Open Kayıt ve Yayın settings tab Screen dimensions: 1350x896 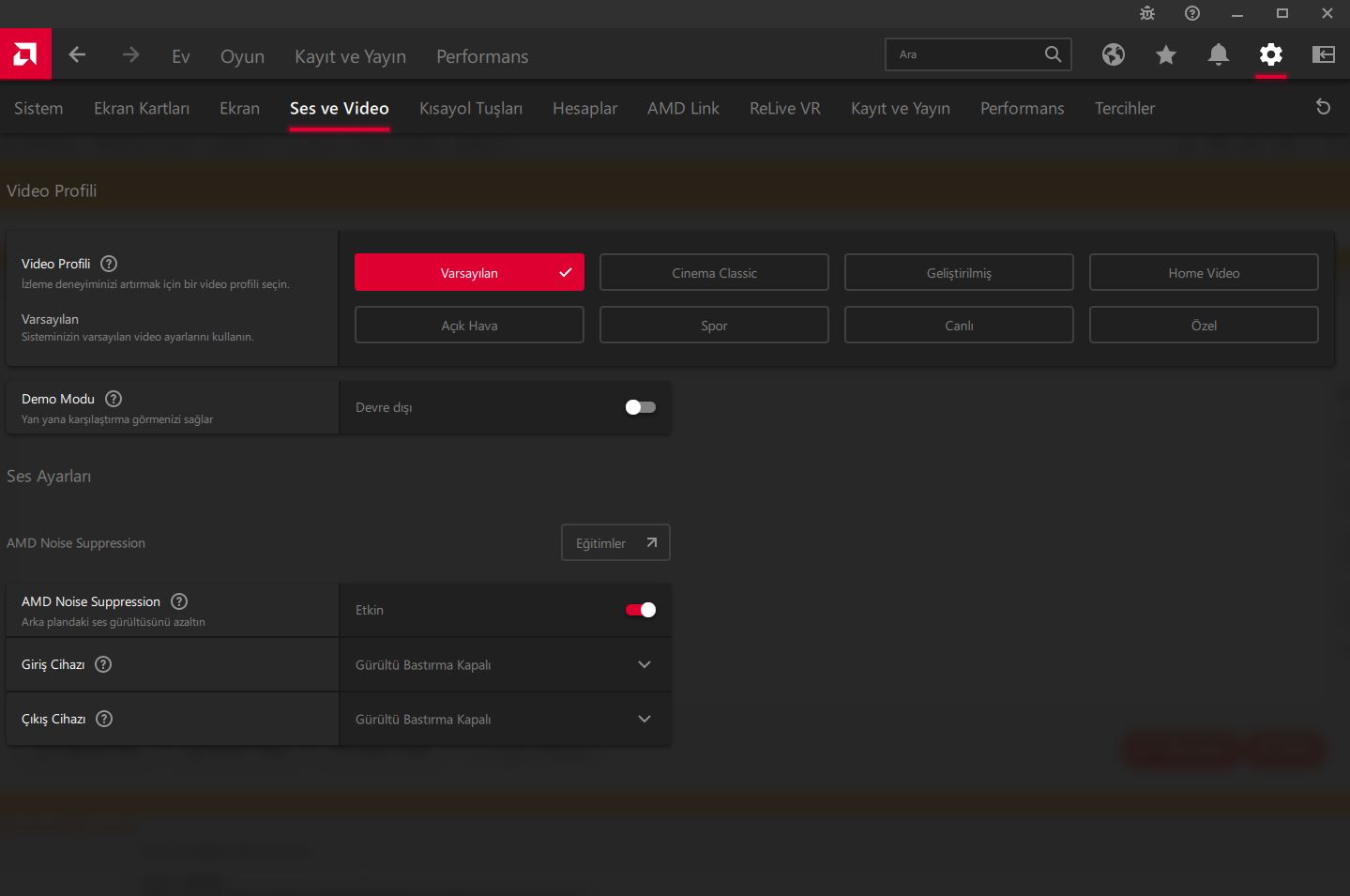pyautogui.click(x=901, y=108)
